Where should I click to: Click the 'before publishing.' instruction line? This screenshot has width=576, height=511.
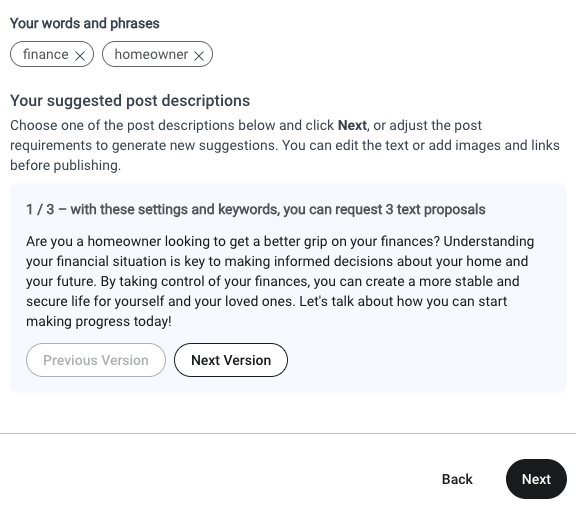[65, 165]
